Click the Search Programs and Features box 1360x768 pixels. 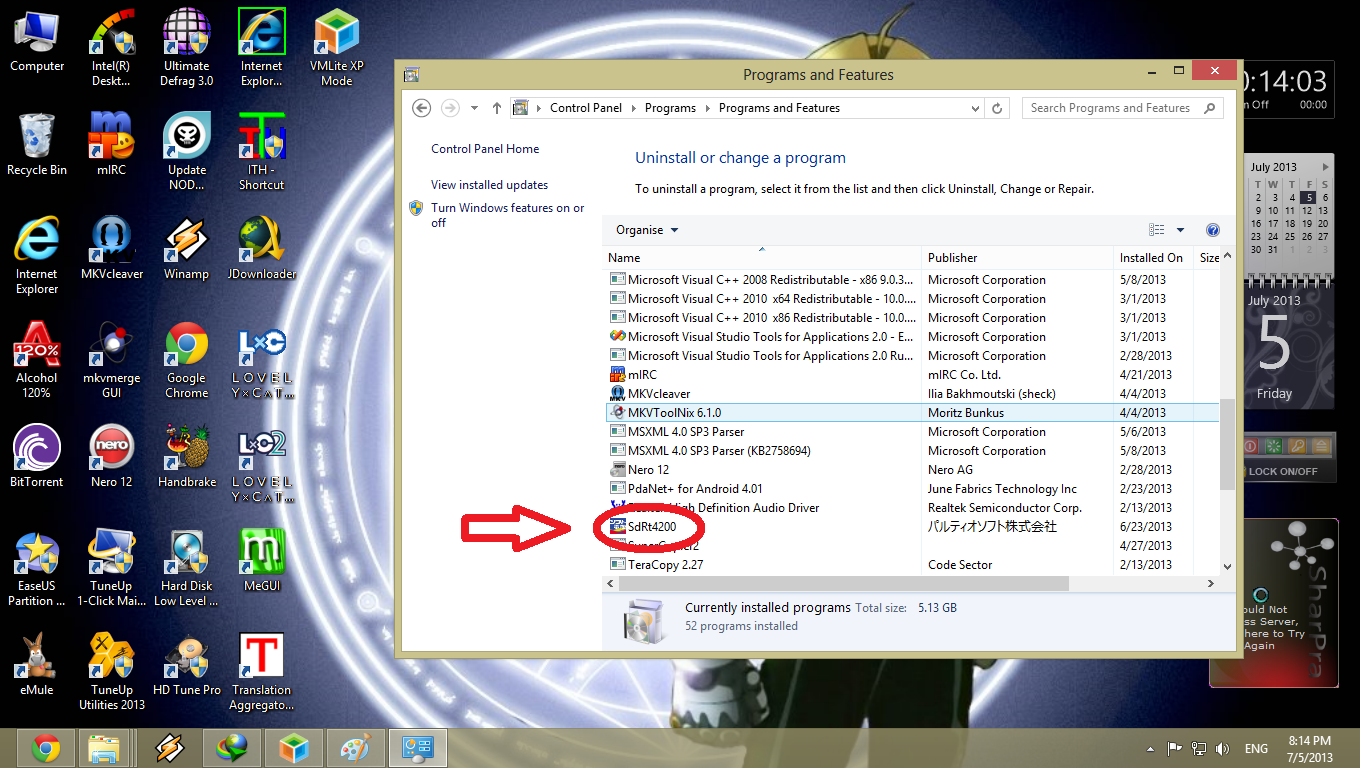click(x=1122, y=108)
